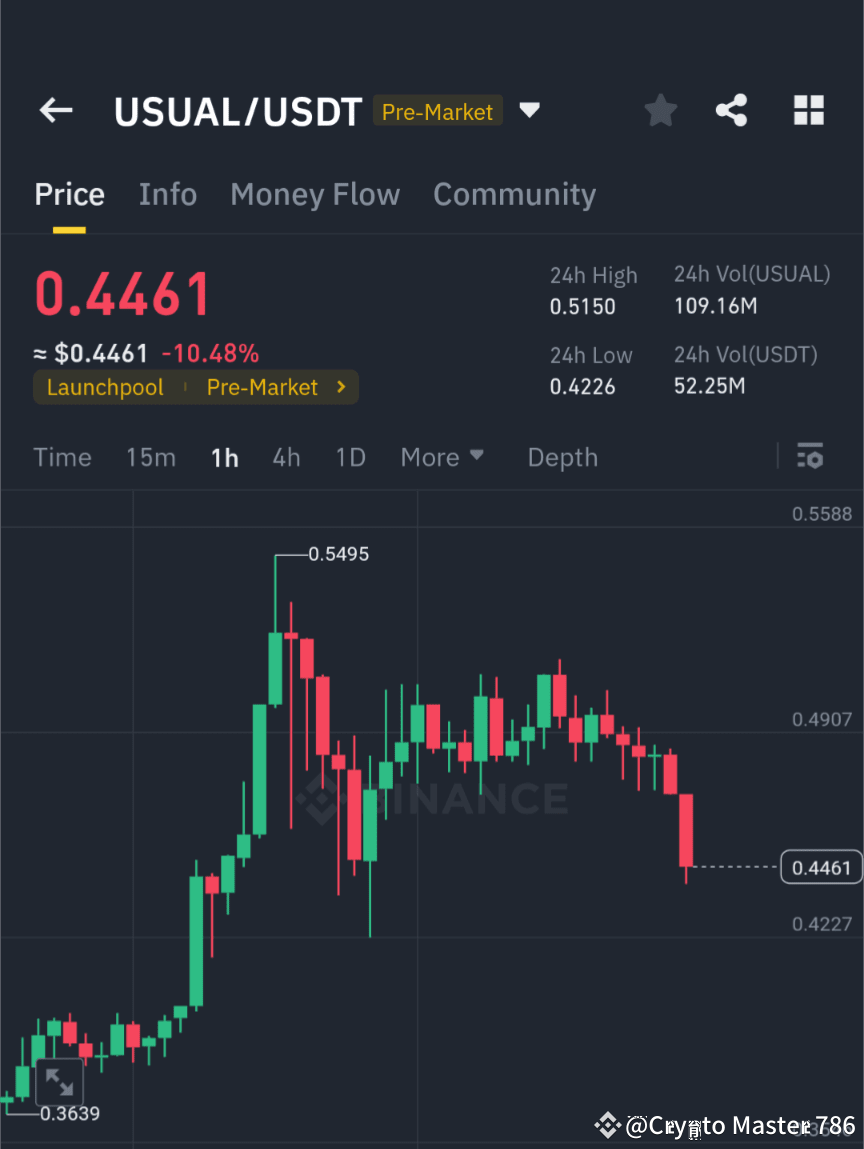
Task: Open chart indicator settings icon beside Depth
Action: point(810,456)
